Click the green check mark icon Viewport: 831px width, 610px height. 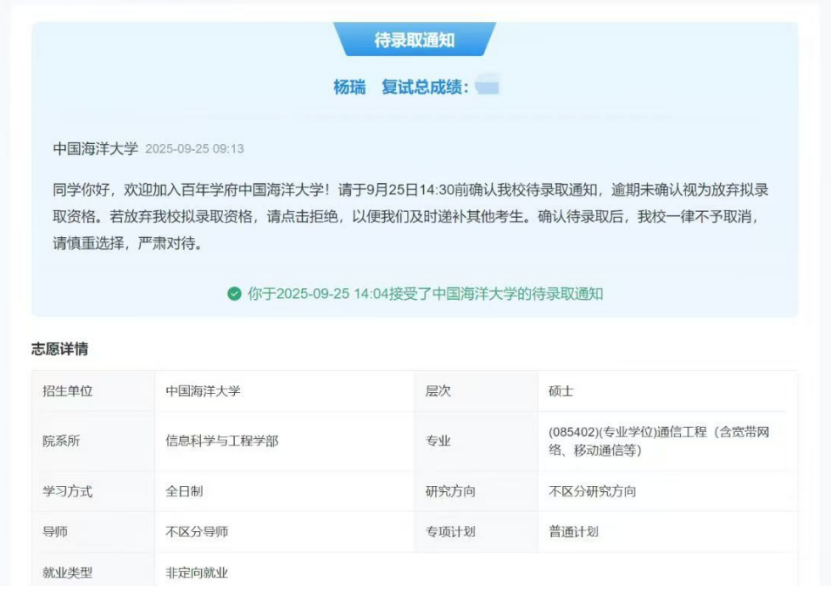[x=234, y=294]
